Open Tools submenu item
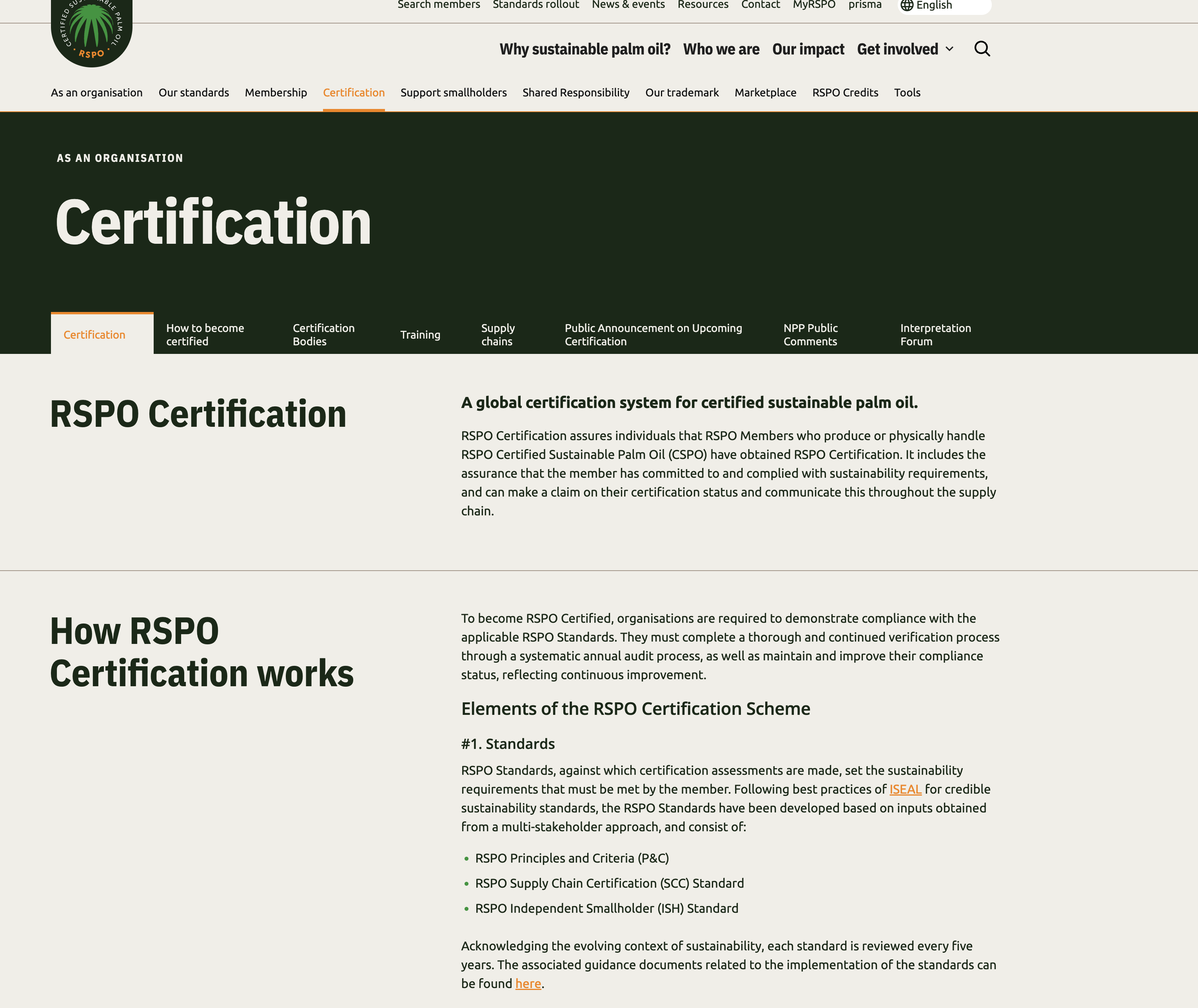 907,92
